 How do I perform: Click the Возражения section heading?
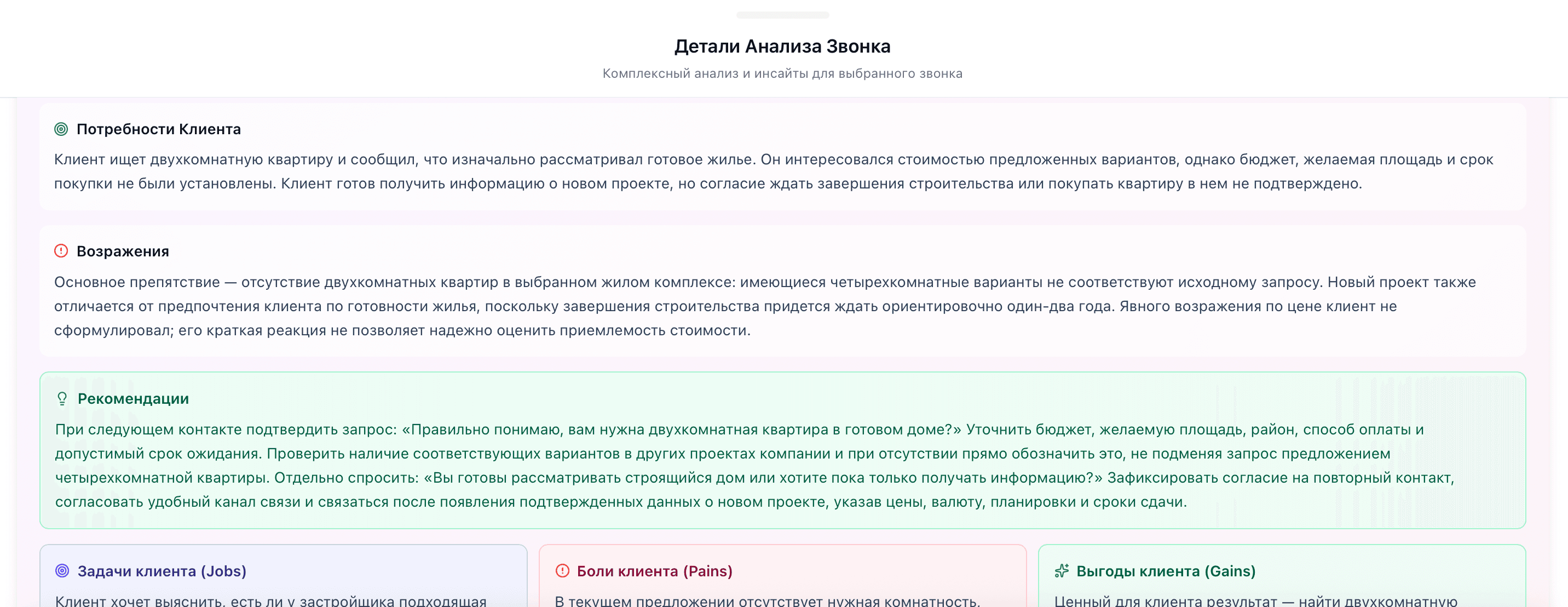tap(123, 251)
